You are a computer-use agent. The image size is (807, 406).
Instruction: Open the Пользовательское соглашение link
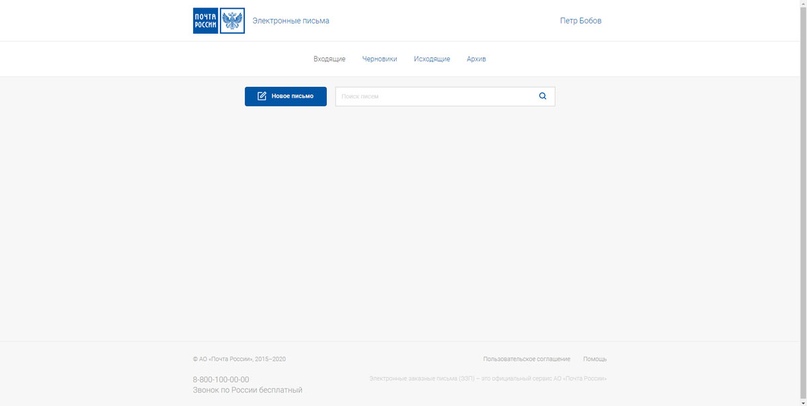526,359
